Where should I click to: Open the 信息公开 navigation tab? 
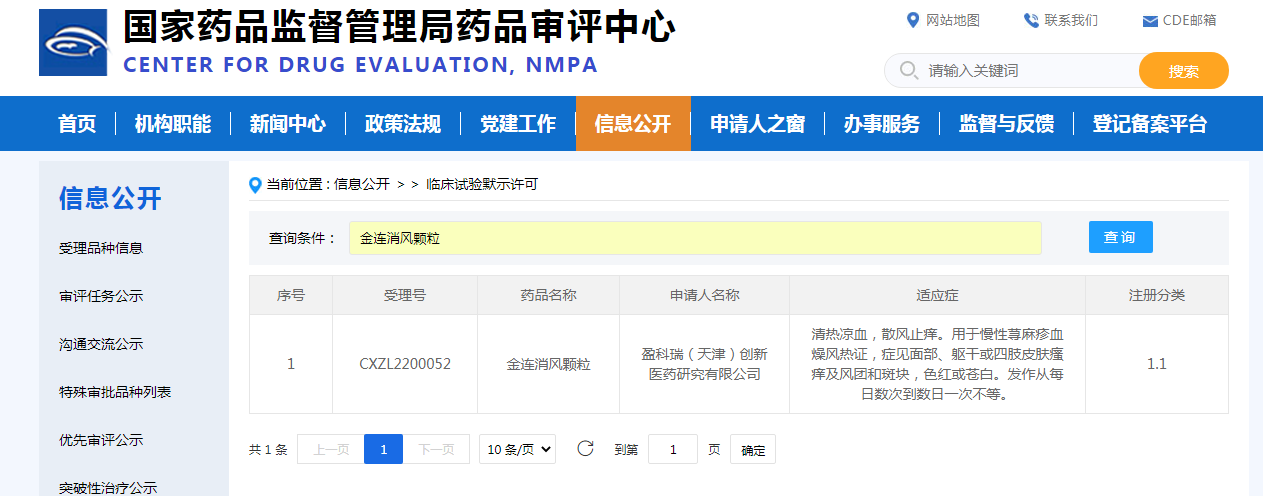[632, 124]
